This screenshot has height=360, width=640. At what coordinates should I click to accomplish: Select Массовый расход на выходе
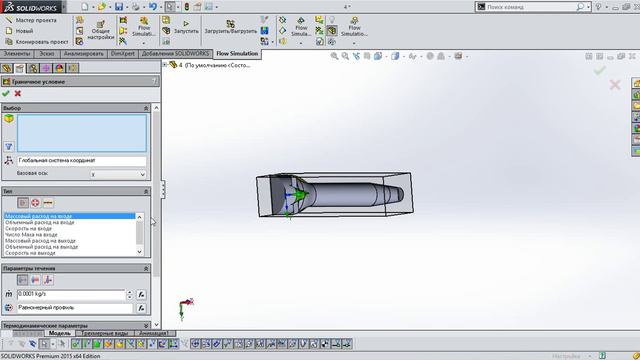(69, 241)
